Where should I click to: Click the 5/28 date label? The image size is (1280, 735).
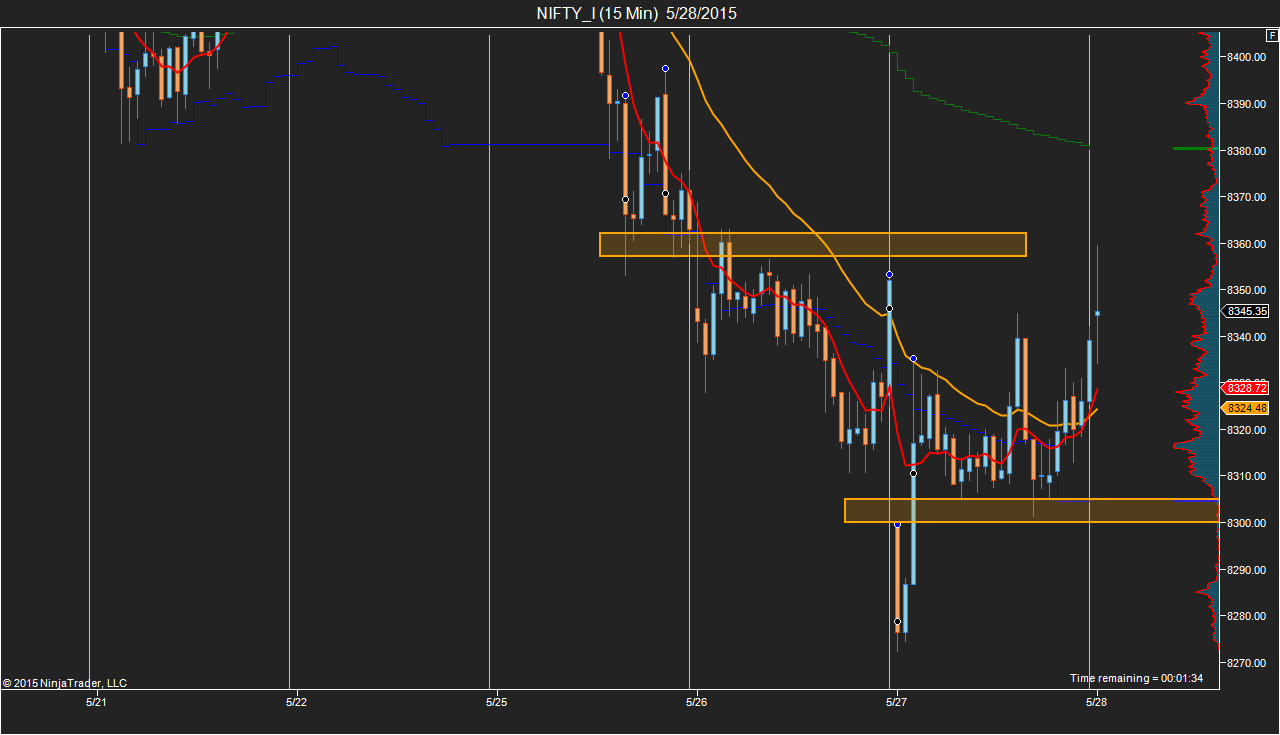click(x=1096, y=702)
